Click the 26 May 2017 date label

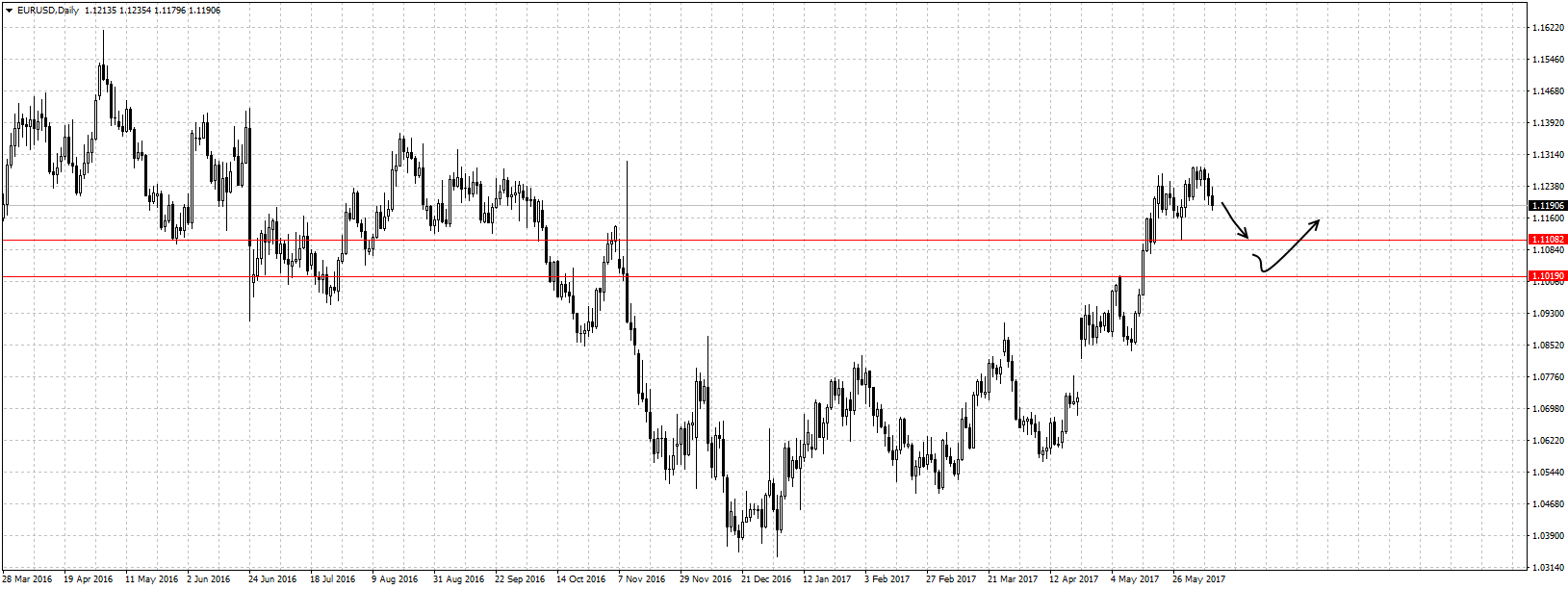click(1198, 579)
